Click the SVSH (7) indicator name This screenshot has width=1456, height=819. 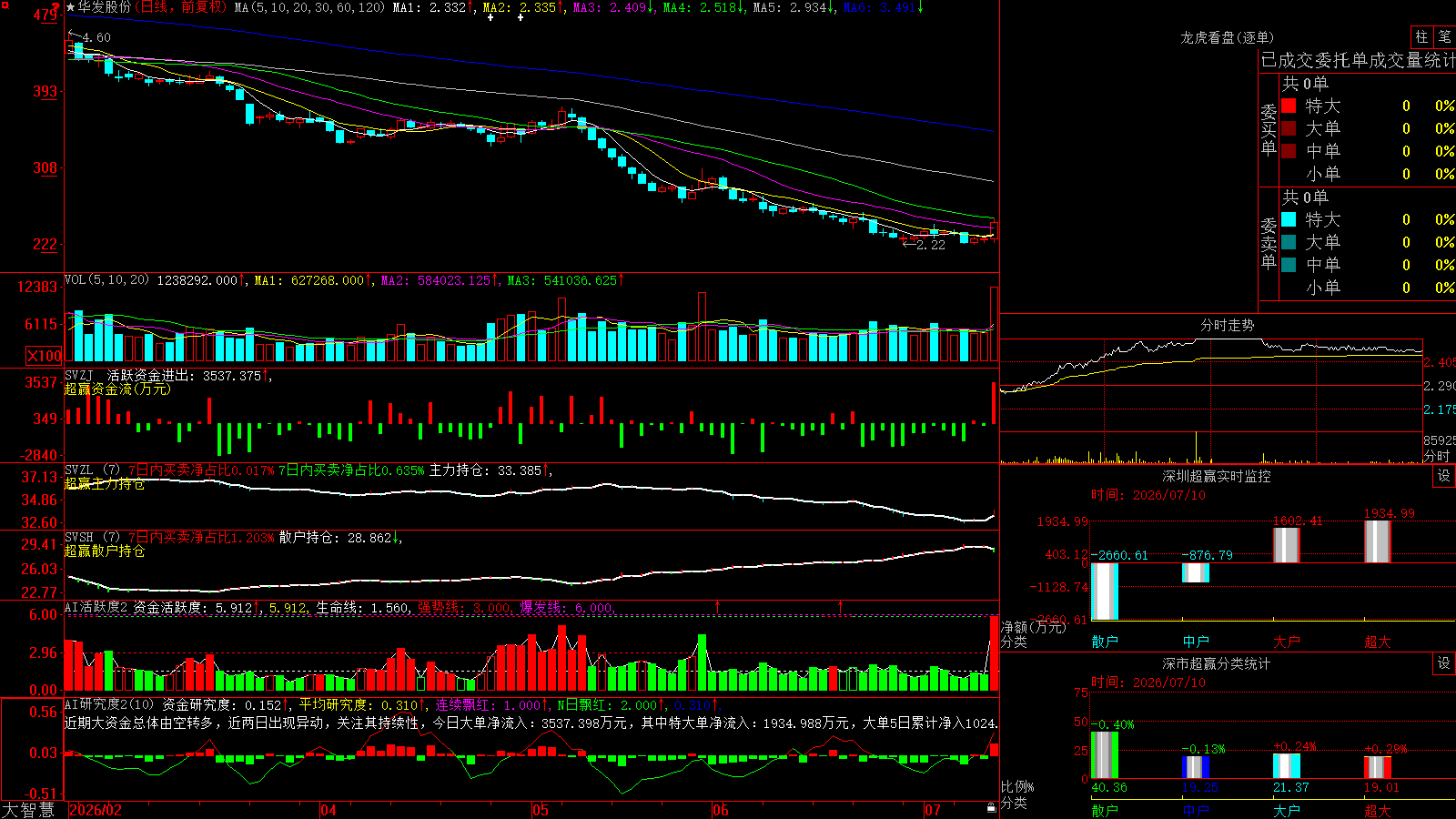pos(92,538)
